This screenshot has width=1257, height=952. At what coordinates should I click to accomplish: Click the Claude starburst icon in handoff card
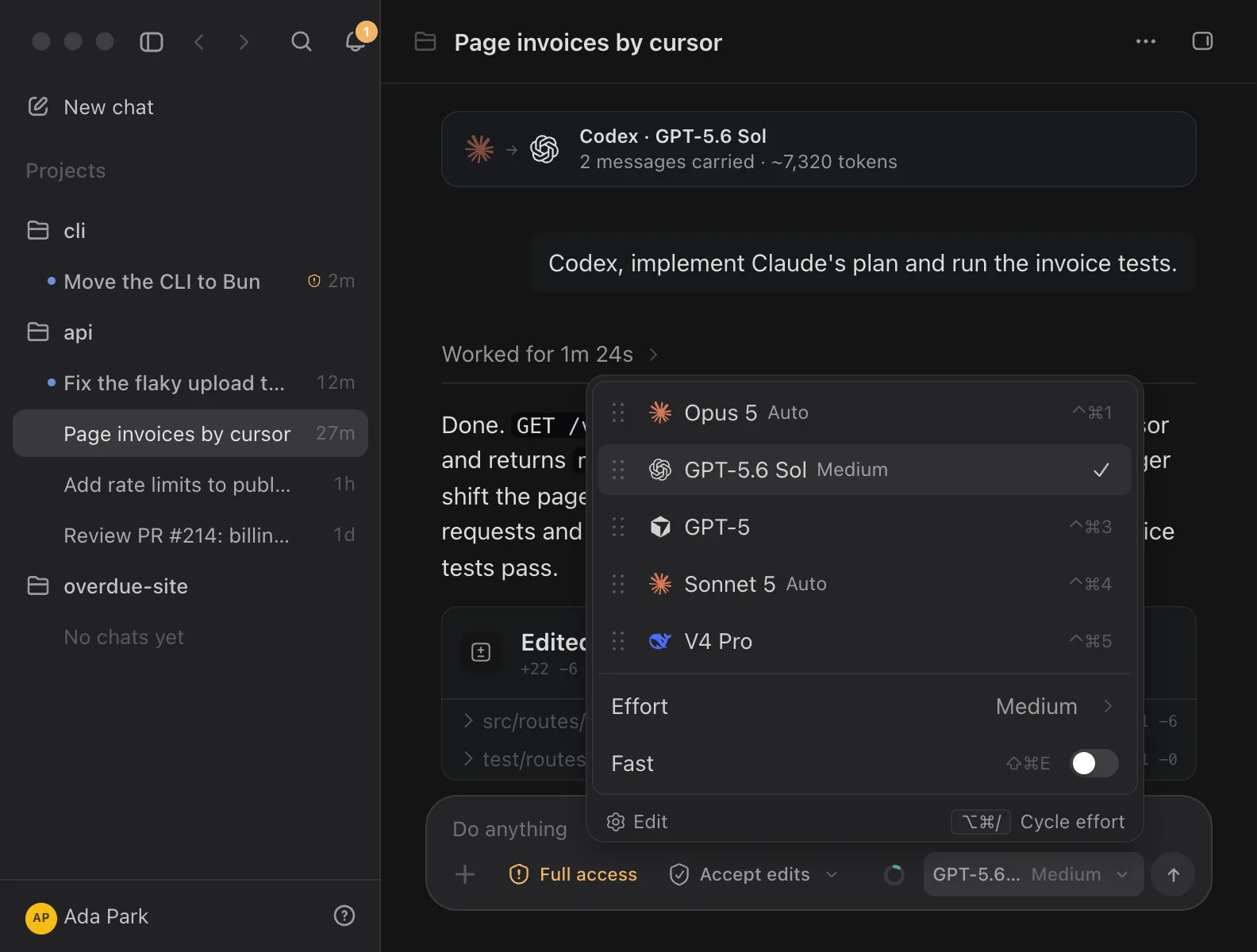coord(479,149)
